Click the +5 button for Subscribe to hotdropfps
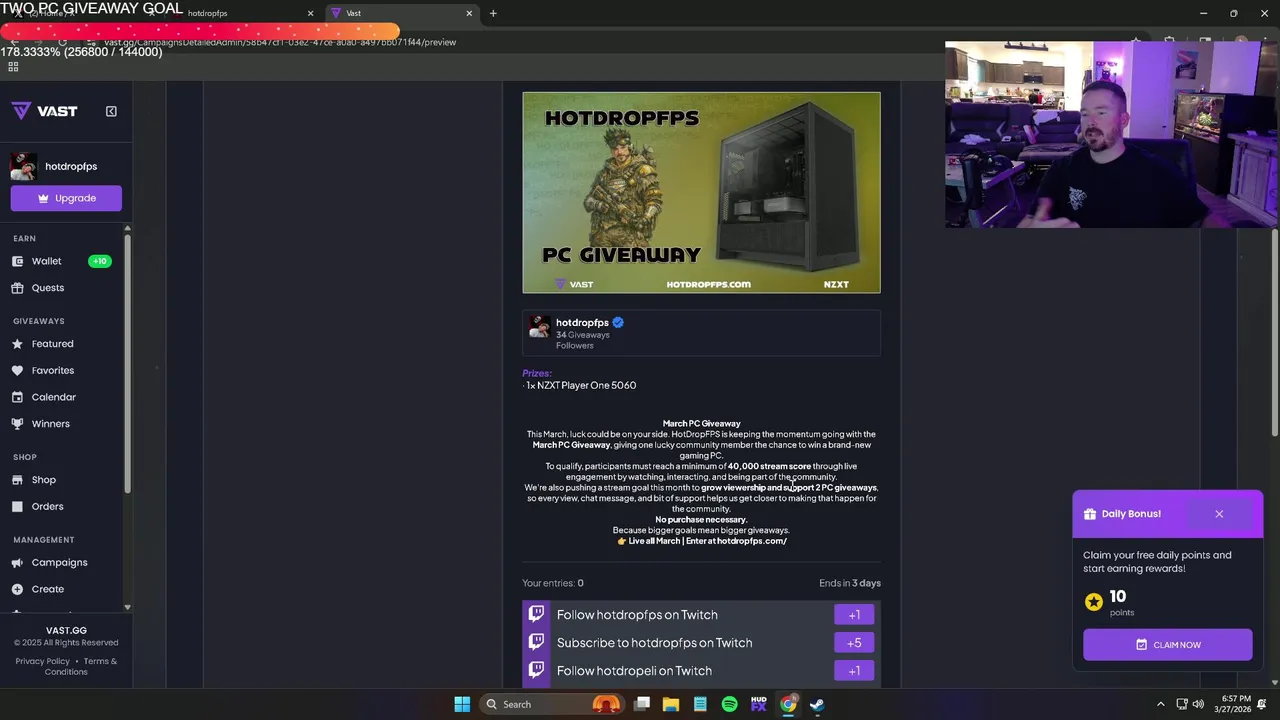This screenshot has height=720, width=1280. tap(854, 643)
